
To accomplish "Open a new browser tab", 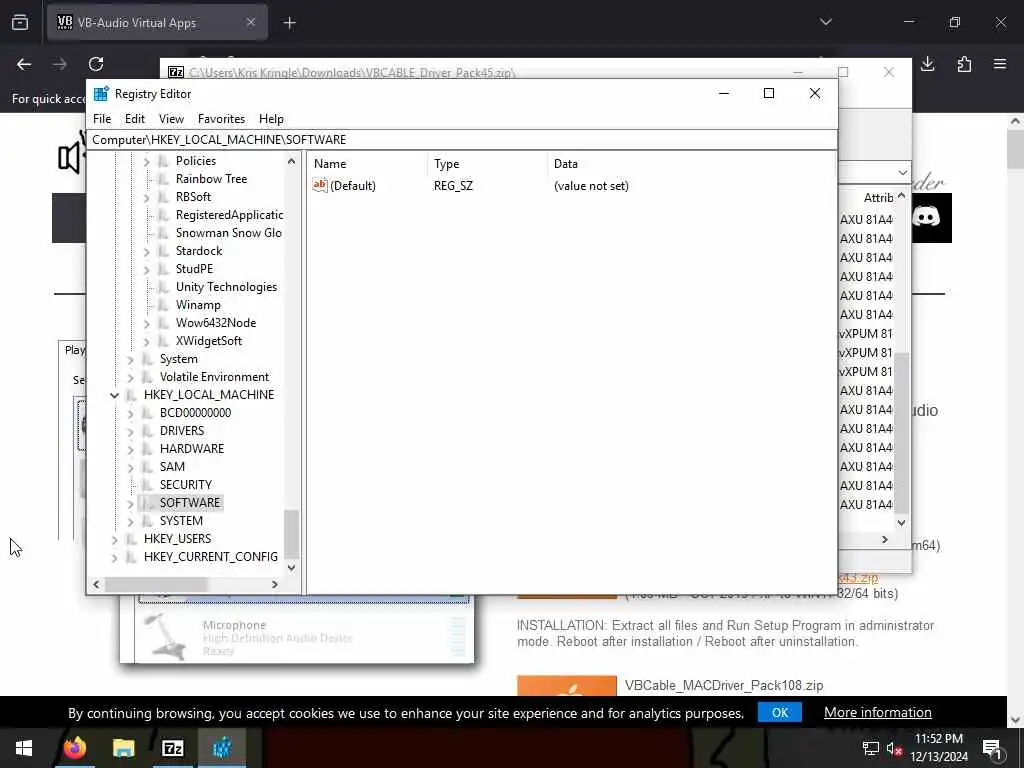I will (289, 23).
